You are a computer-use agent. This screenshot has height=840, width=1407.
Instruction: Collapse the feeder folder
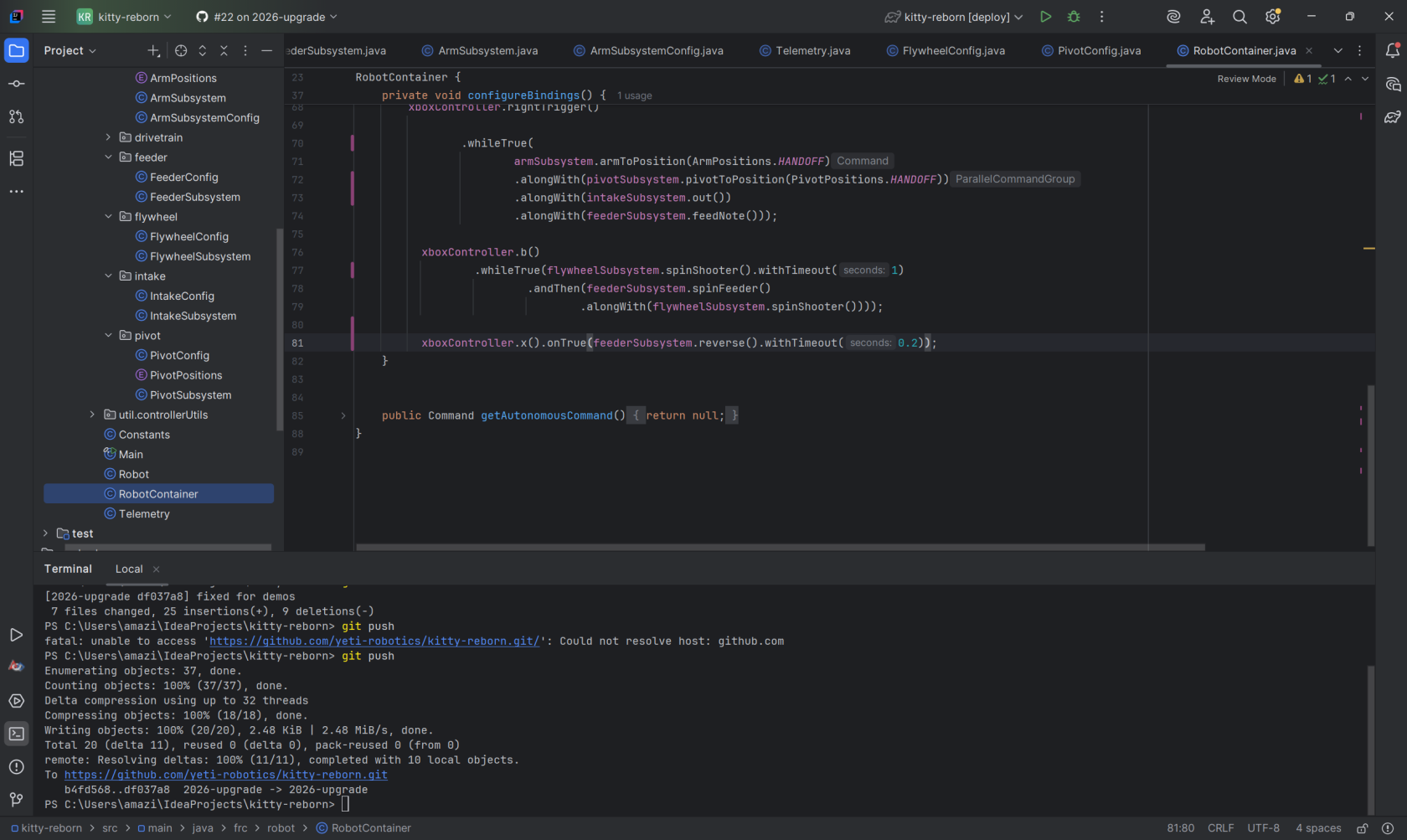click(x=108, y=157)
